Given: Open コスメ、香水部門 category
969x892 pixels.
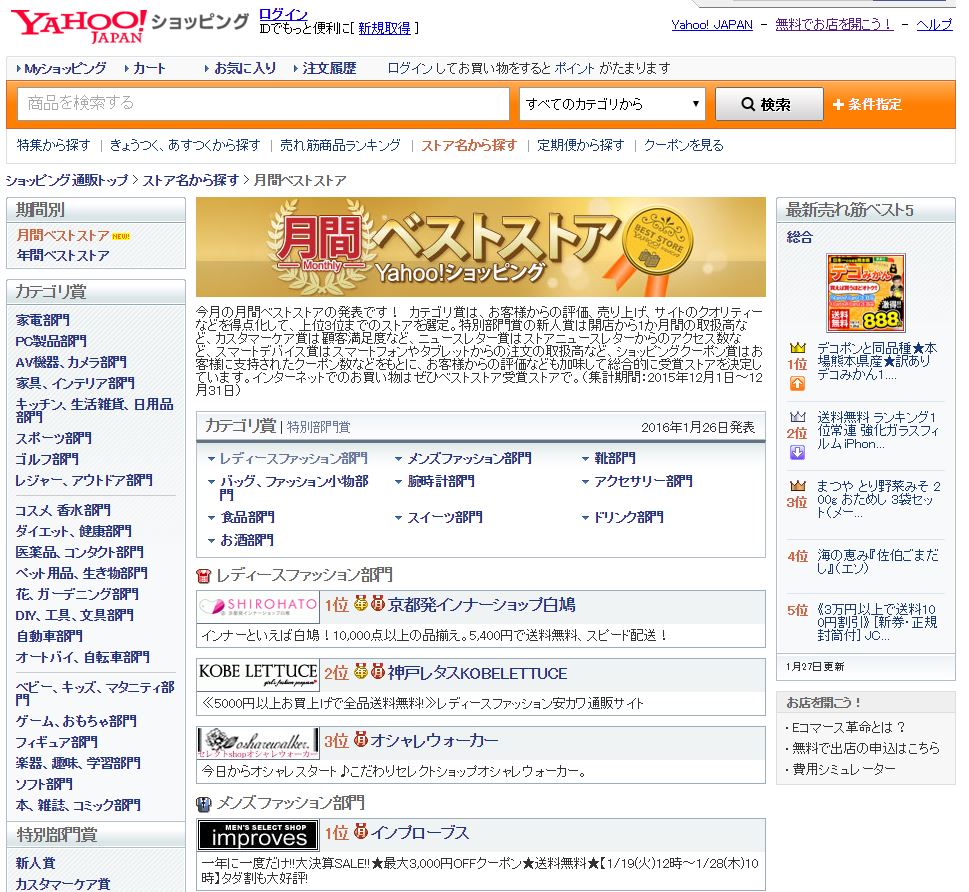Looking at the screenshot, I should tap(63, 510).
